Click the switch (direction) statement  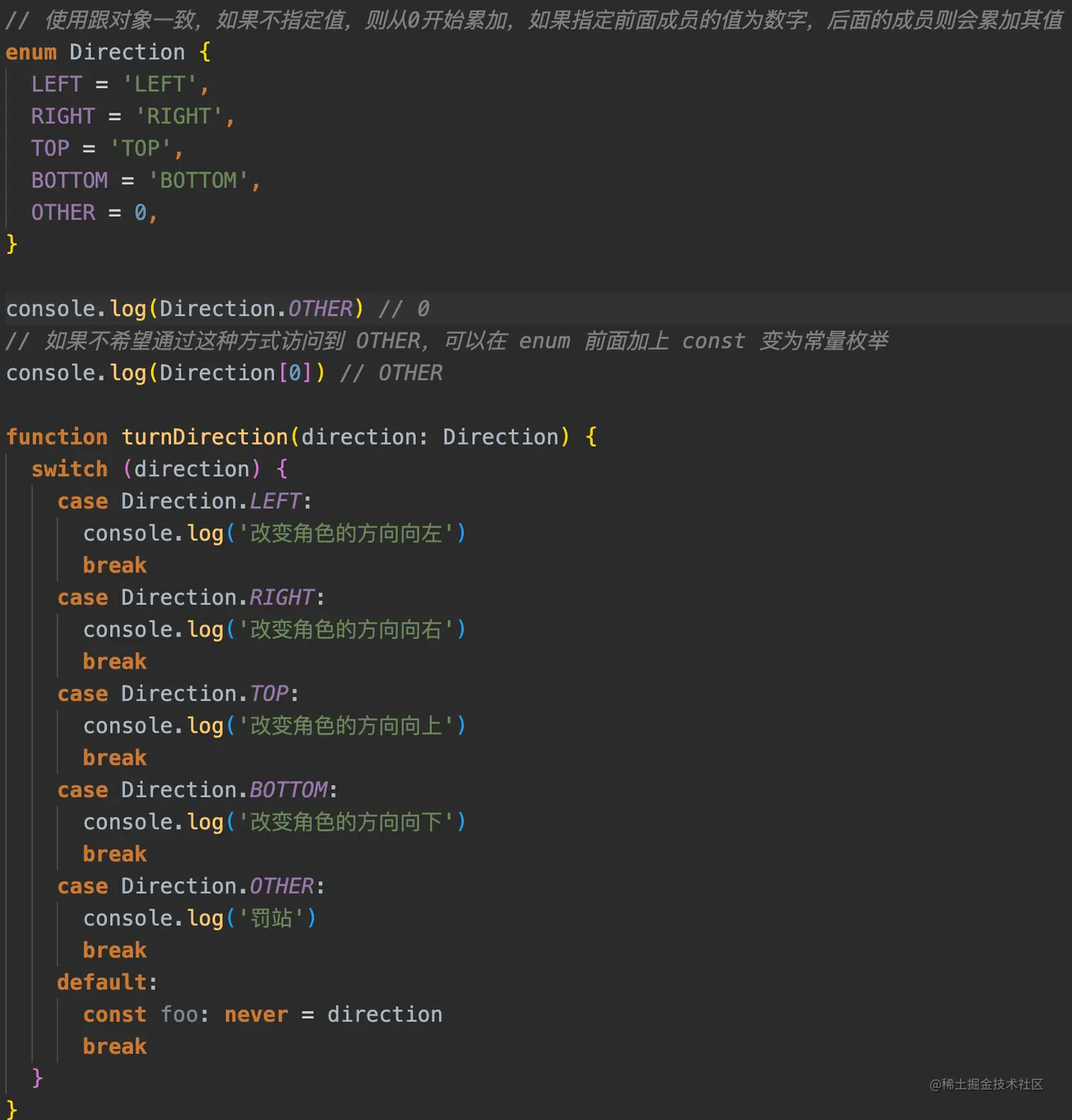(160, 469)
